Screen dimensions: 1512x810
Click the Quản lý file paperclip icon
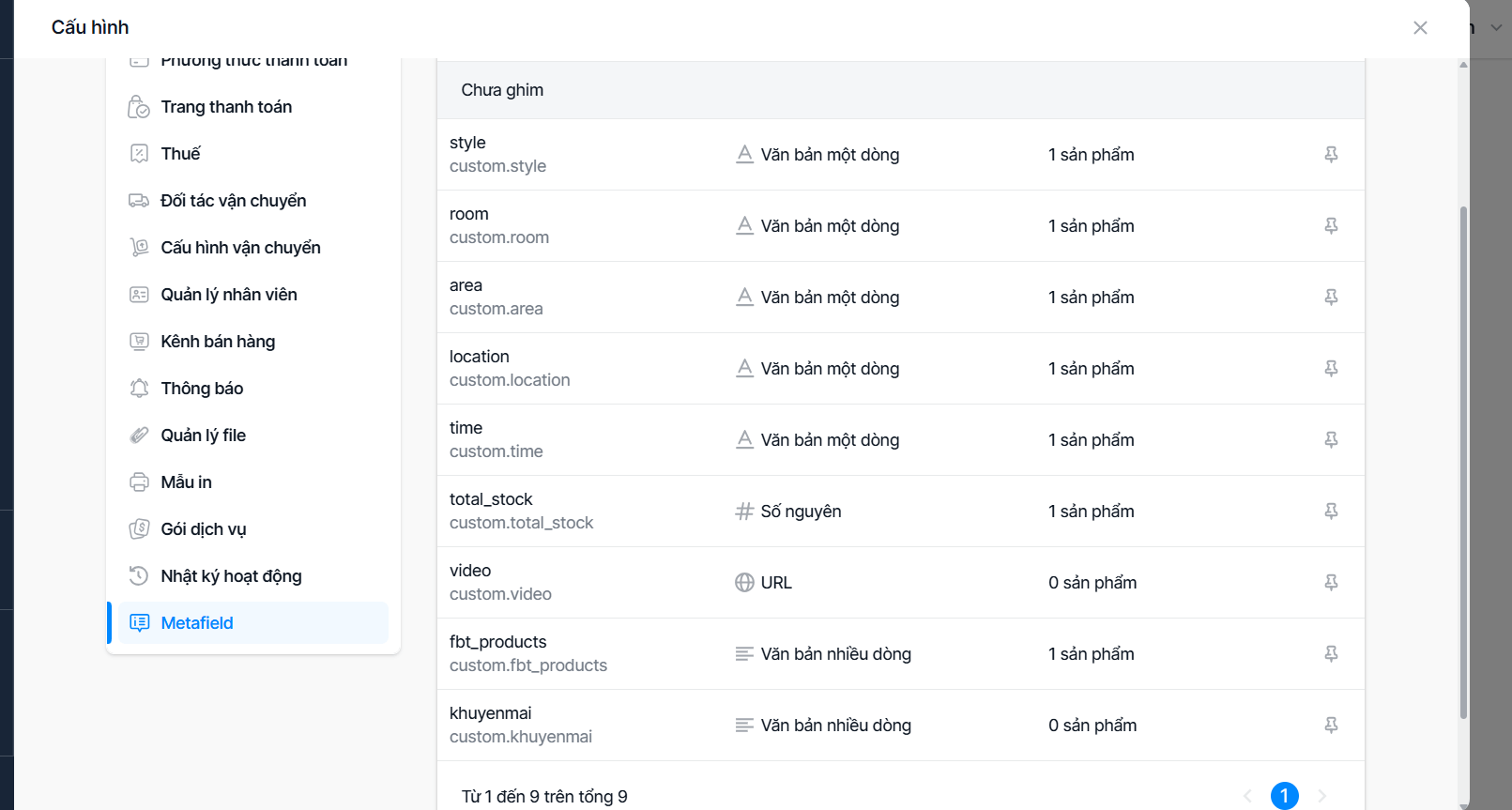pyautogui.click(x=139, y=436)
